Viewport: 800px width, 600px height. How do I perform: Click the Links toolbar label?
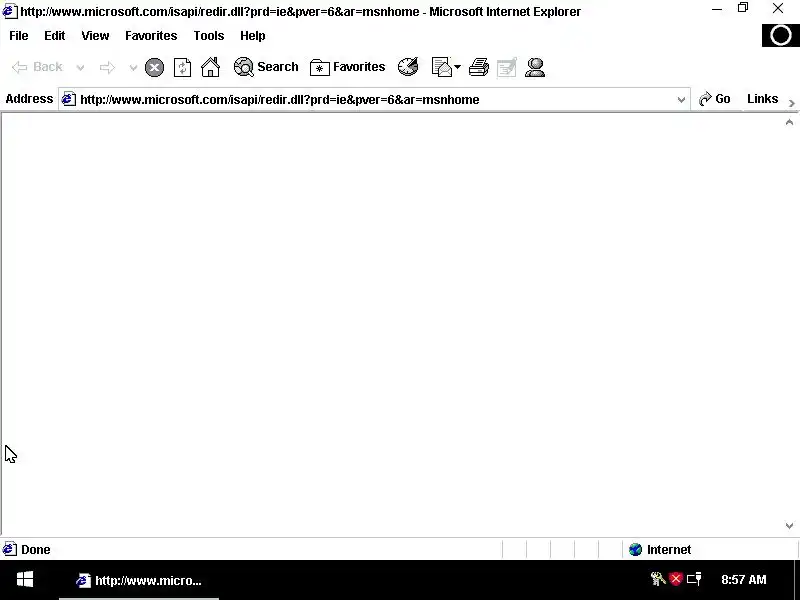[762, 99]
